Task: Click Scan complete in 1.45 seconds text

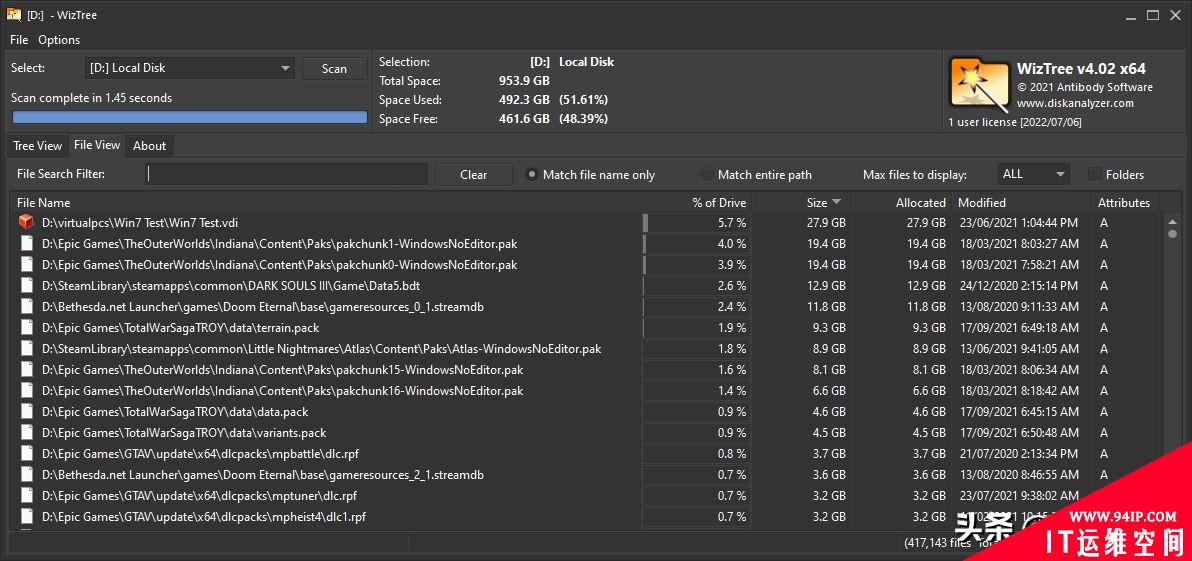Action: 91,97
